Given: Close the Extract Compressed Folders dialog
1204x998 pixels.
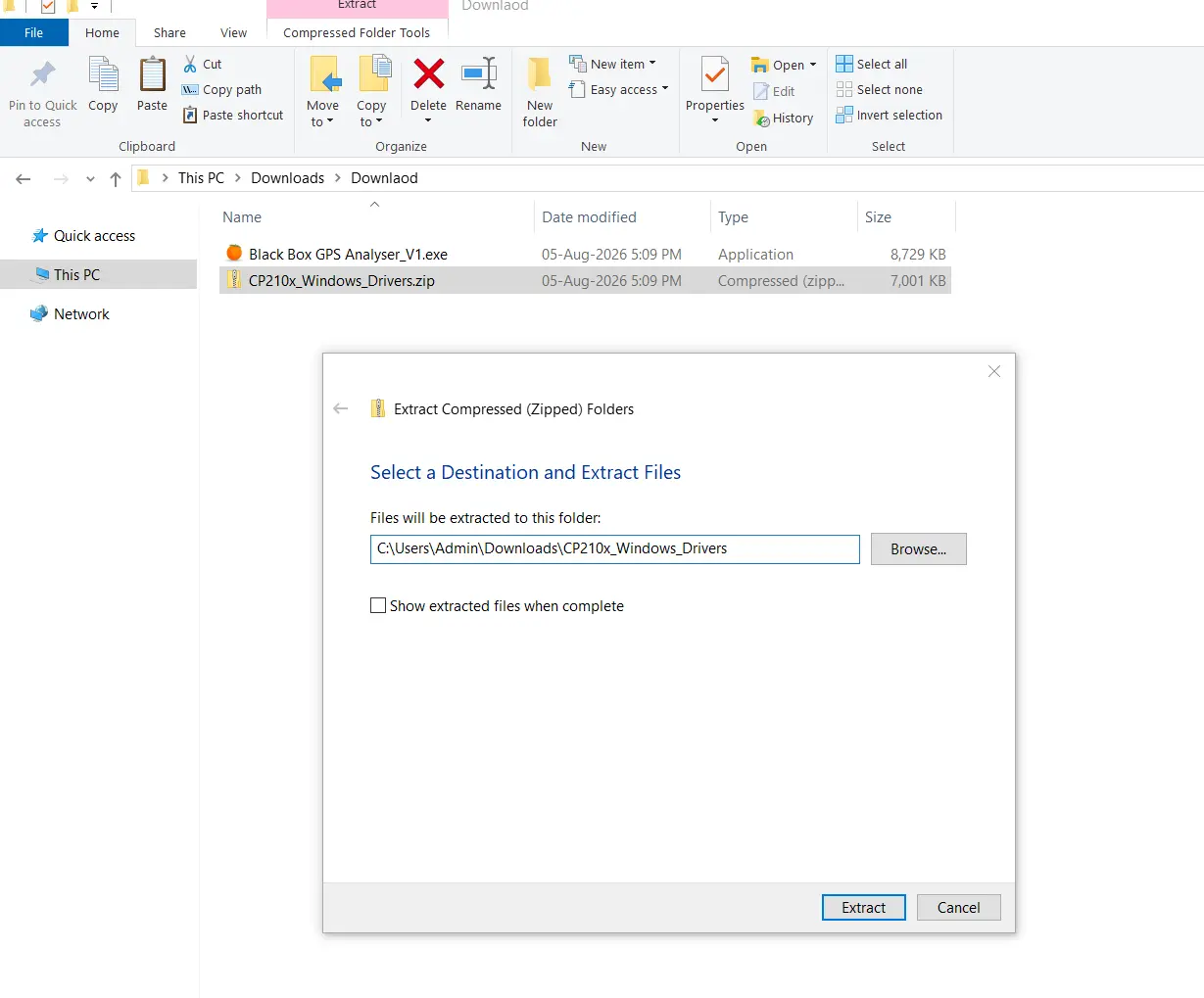Looking at the screenshot, I should coord(994,371).
